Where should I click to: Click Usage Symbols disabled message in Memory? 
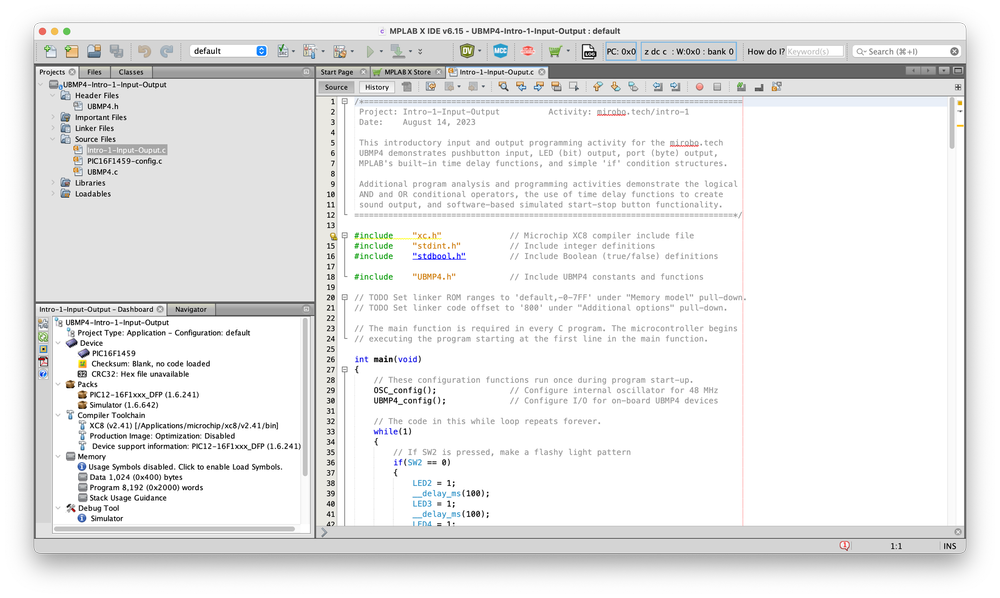185,467
